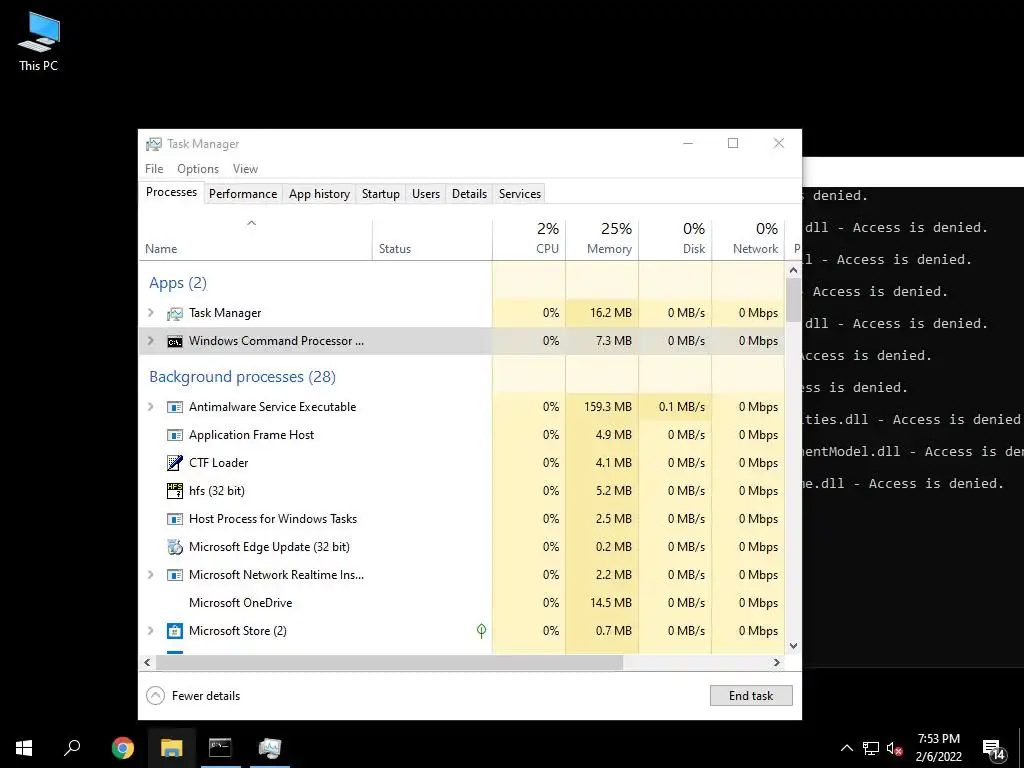The height and width of the screenshot is (768, 1024).
Task: Click the 14.5 MB memory cell
Action: [602, 603]
